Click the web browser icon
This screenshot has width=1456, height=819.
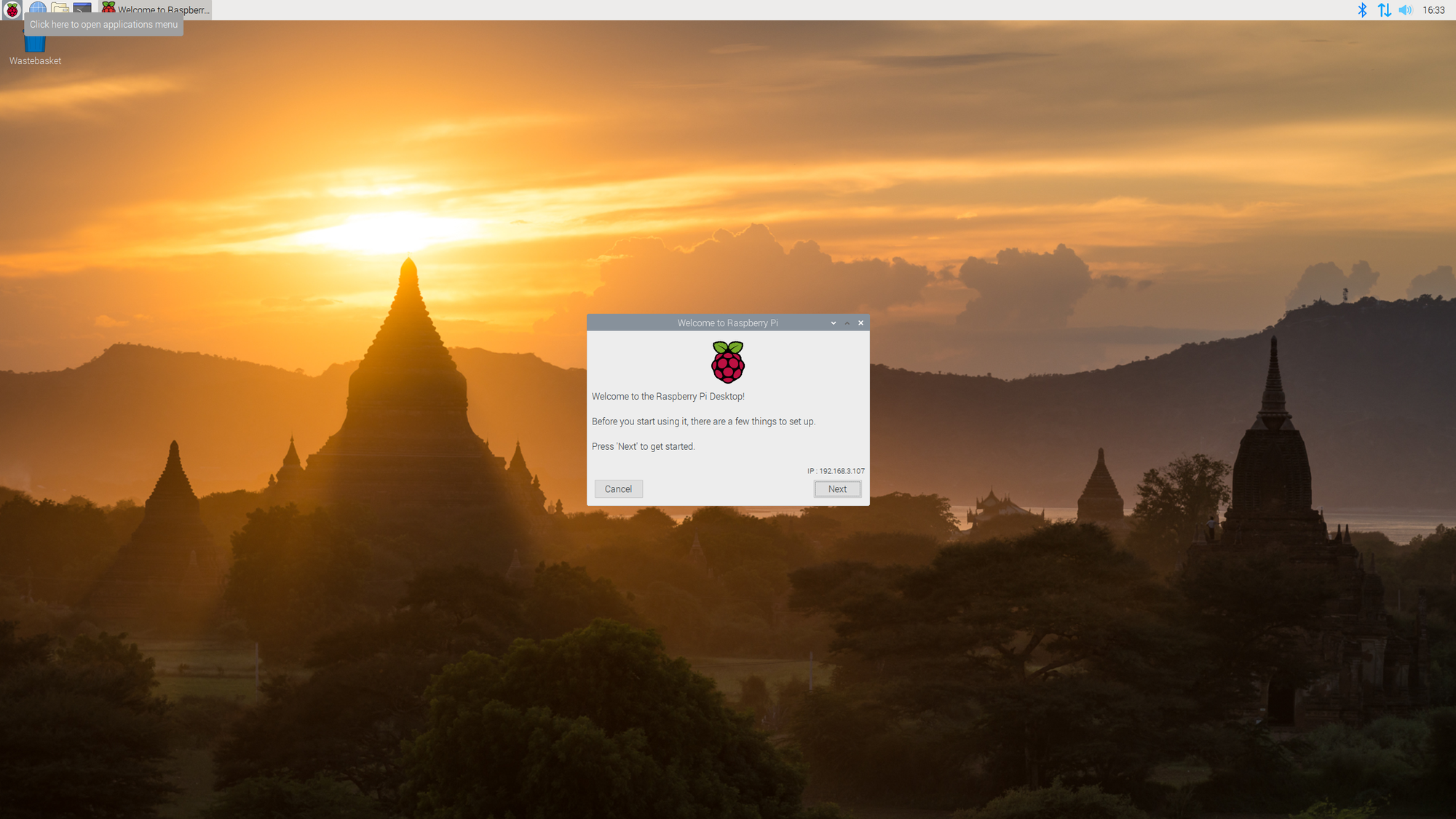(x=35, y=9)
